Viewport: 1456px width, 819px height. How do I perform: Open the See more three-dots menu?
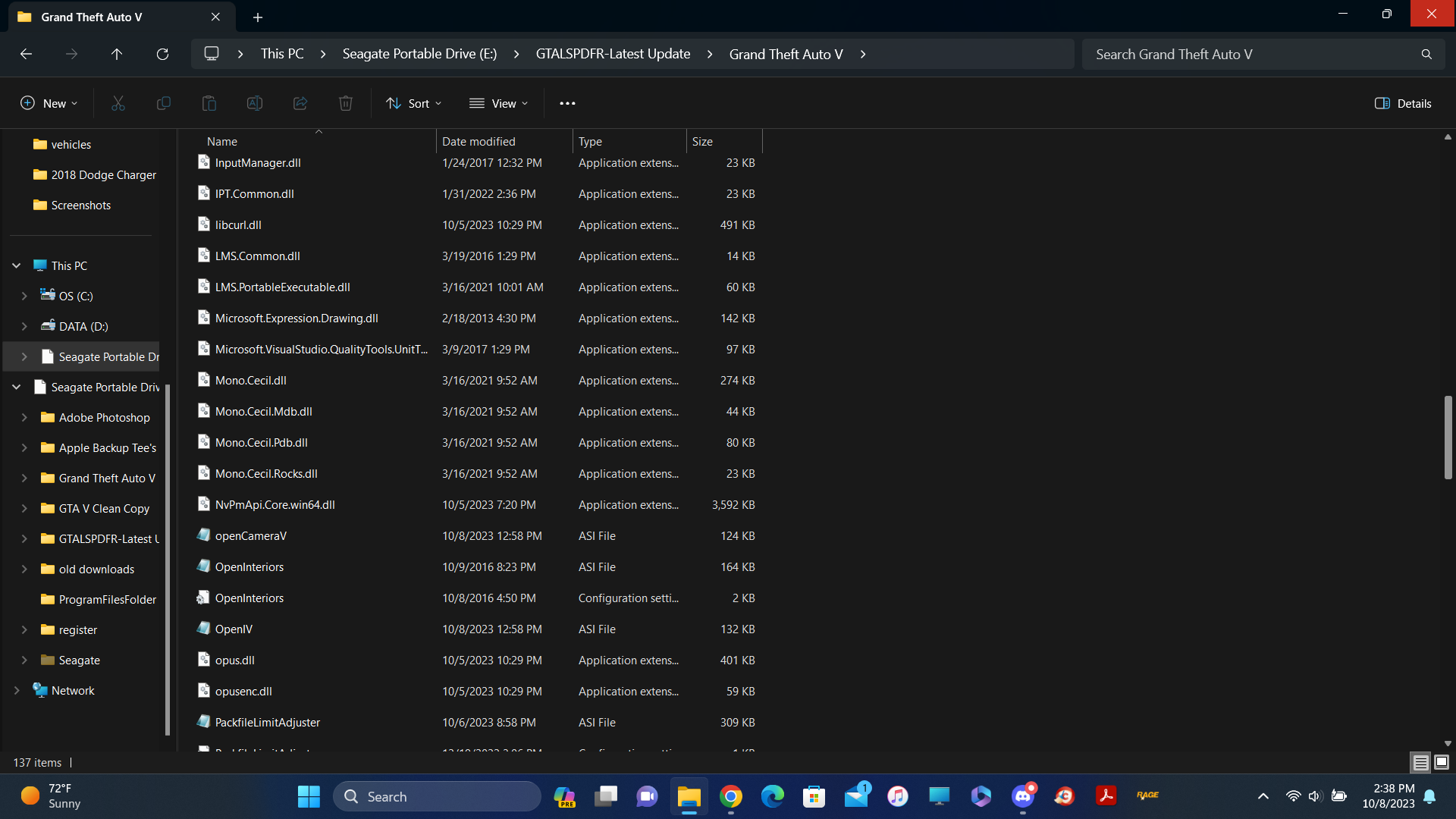567,103
